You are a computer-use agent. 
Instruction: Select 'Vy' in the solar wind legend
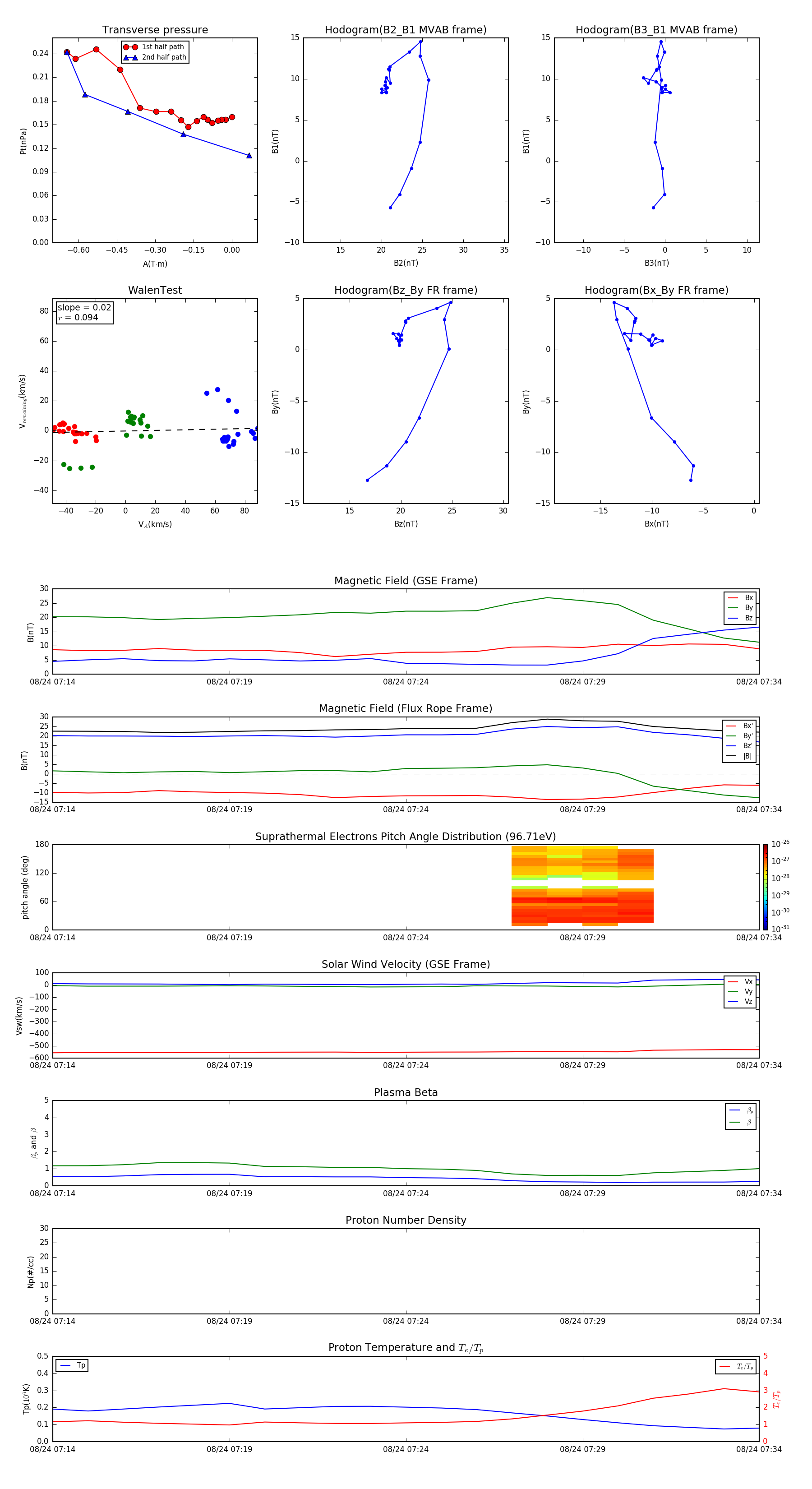[x=740, y=992]
